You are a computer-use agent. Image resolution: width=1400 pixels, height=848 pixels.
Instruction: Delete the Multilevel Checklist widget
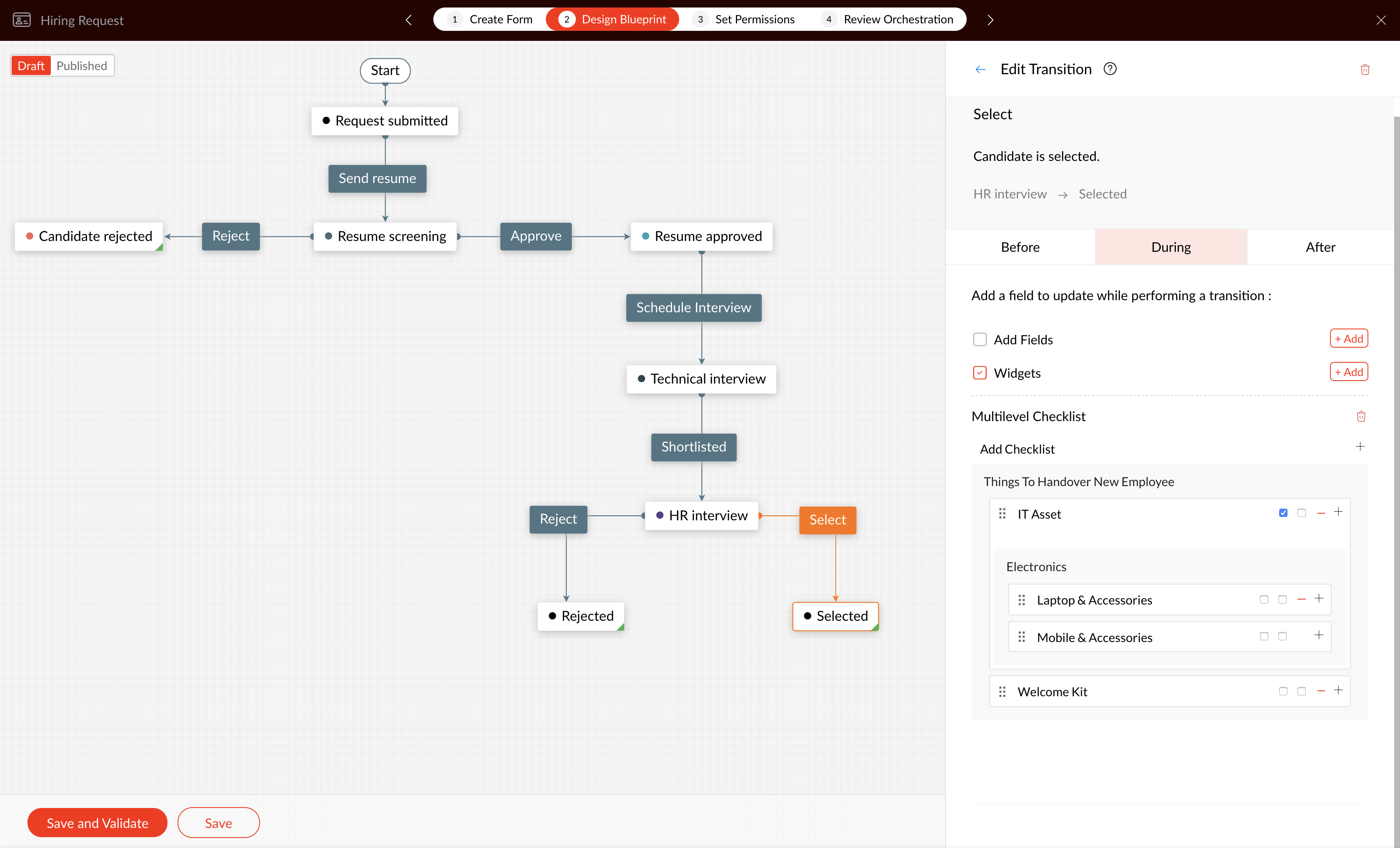[1361, 416]
